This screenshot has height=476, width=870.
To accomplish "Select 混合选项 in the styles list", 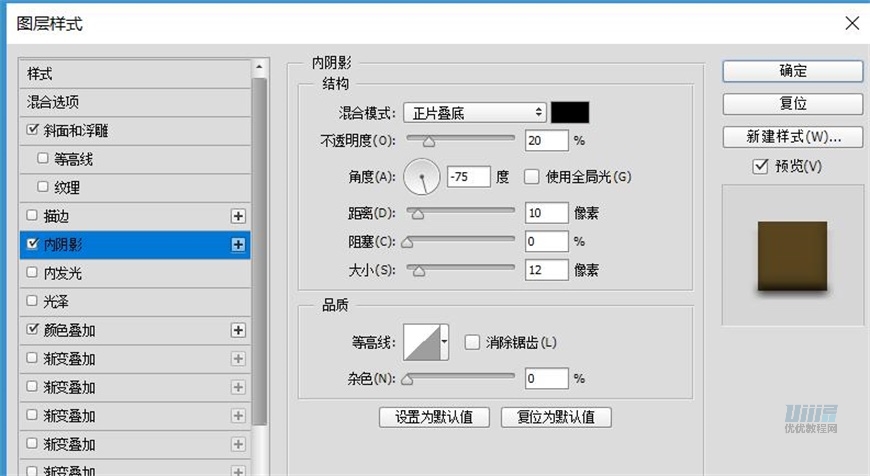I will 54,102.
